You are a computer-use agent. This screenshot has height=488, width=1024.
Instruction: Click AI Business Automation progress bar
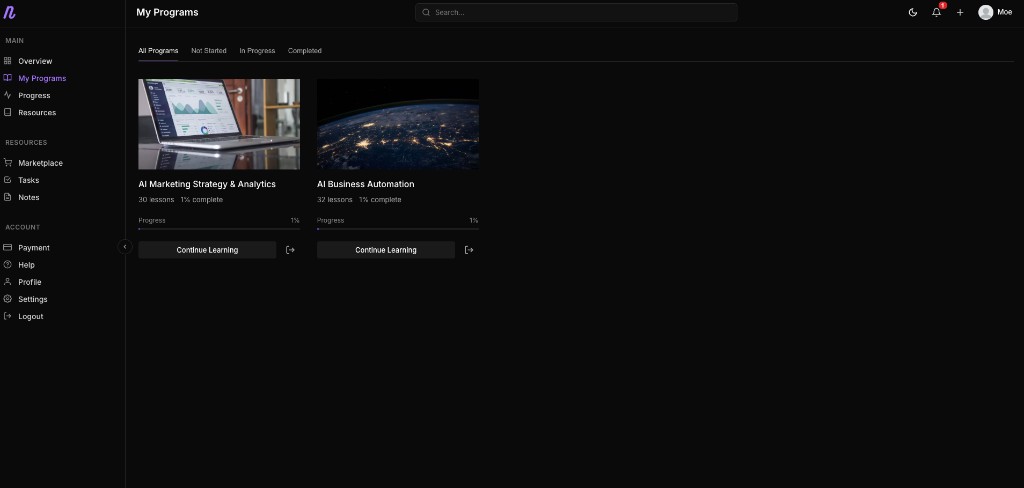pyautogui.click(x=398, y=229)
